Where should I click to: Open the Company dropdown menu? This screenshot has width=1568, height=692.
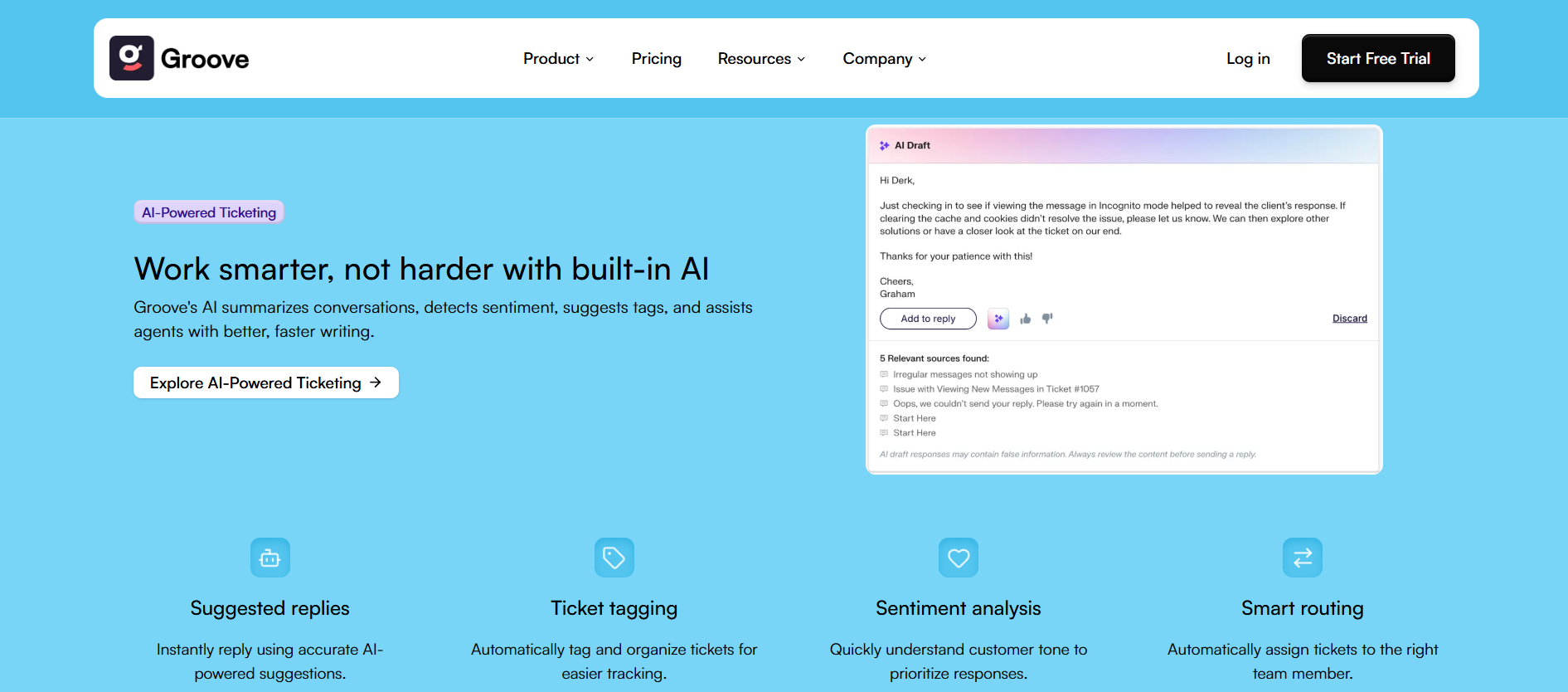(884, 59)
